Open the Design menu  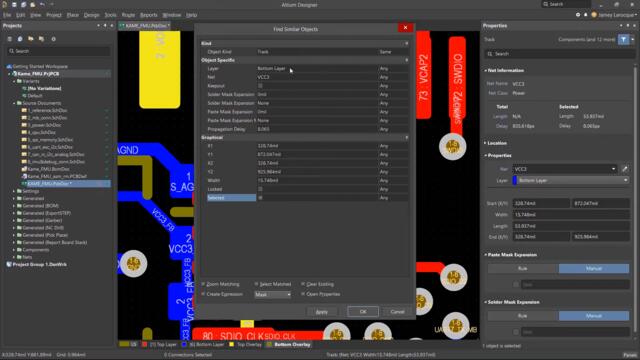[x=91, y=15]
